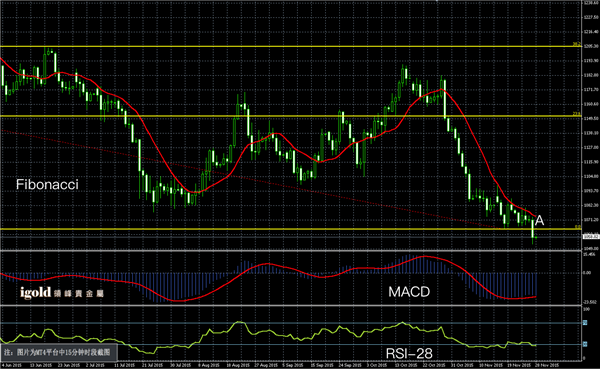This screenshot has height=369, width=600.
Task: Click the Chinese MT4 note box at the bottom left
Action: point(58,352)
